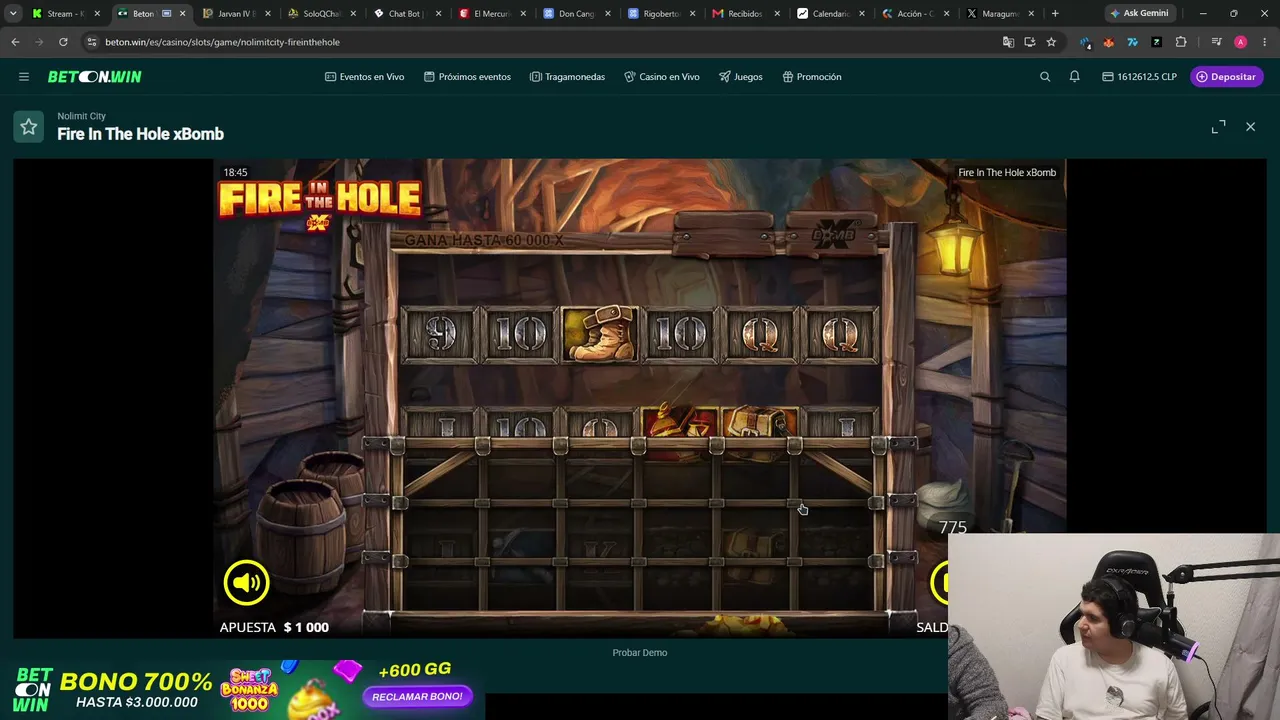Viewport: 1280px width, 720px height.
Task: Mute the slot game sound
Action: [246, 582]
